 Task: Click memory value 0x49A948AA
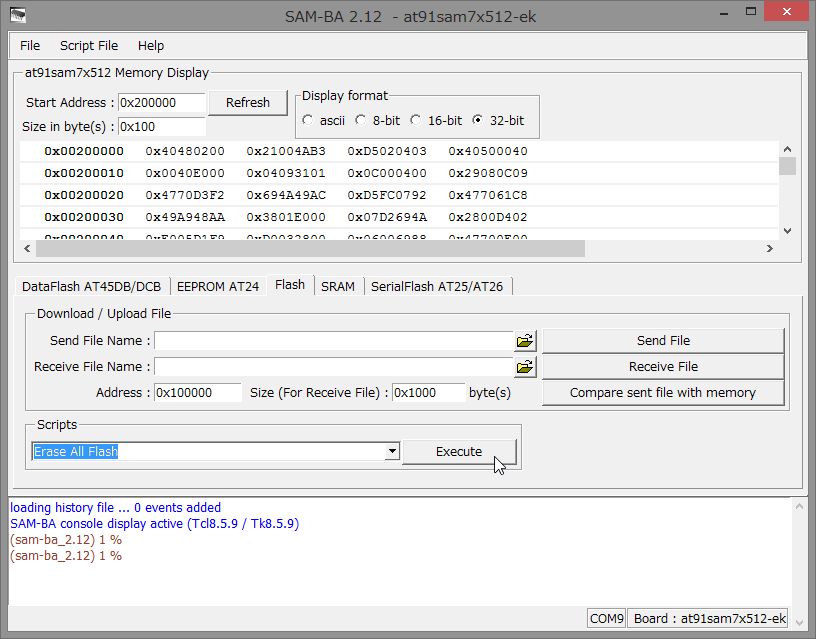[185, 217]
